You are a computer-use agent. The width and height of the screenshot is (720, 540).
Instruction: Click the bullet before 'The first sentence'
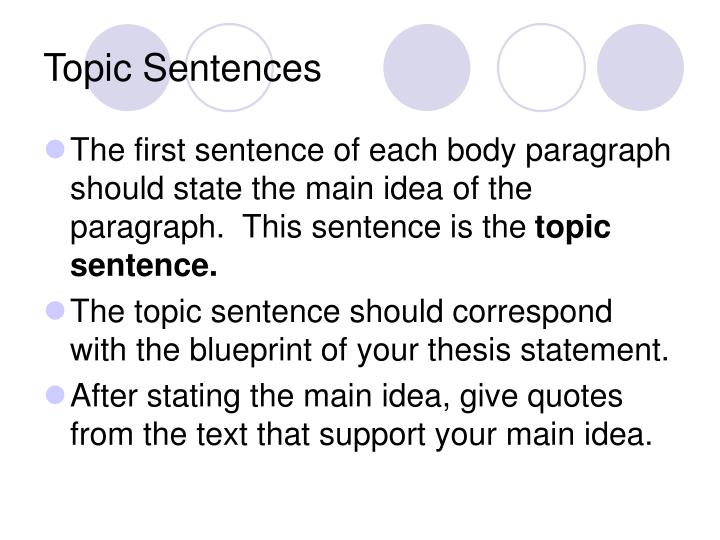56,149
